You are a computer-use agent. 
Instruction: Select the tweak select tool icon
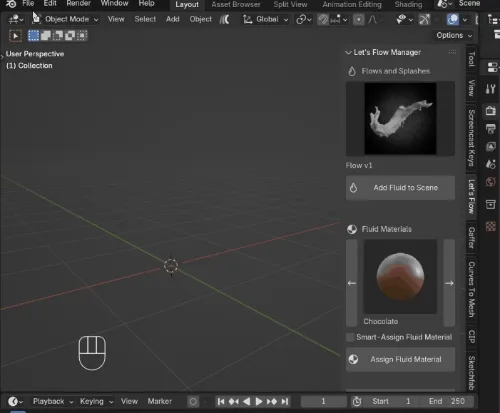coord(15,36)
